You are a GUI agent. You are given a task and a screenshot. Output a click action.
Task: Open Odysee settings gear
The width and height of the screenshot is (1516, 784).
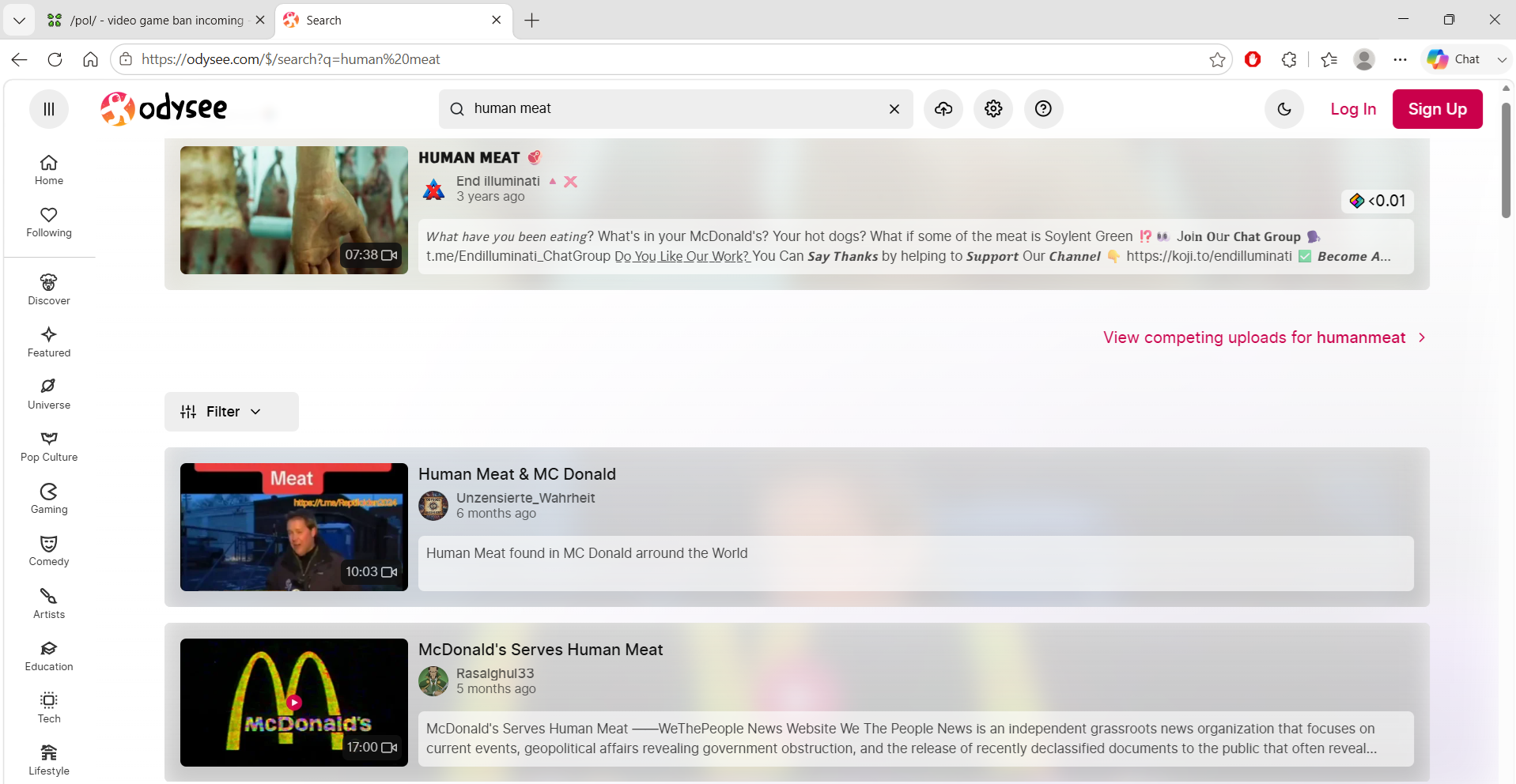[x=993, y=109]
